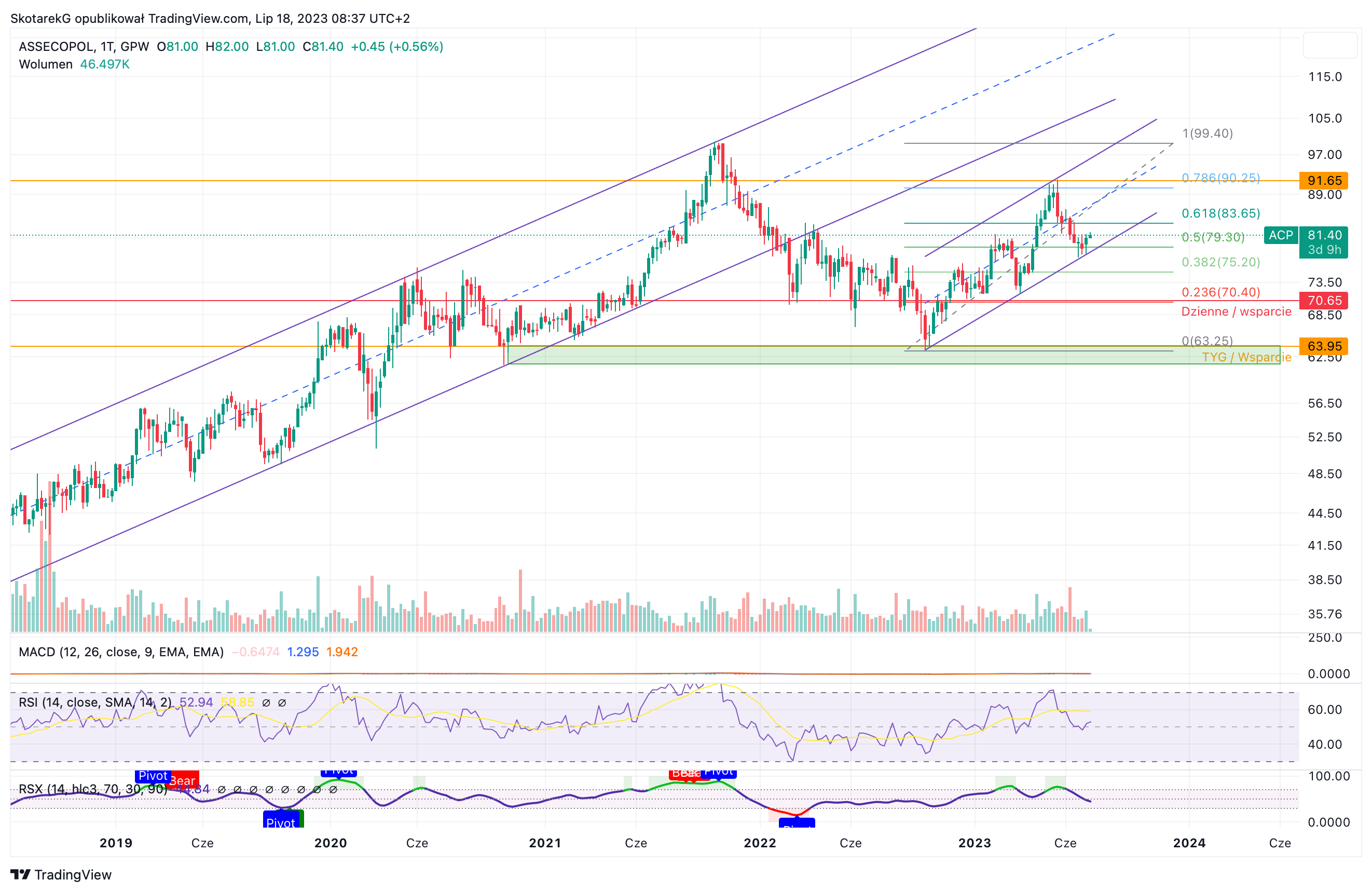Select the Fibonacci level 0.236(70.40)

[1220, 292]
